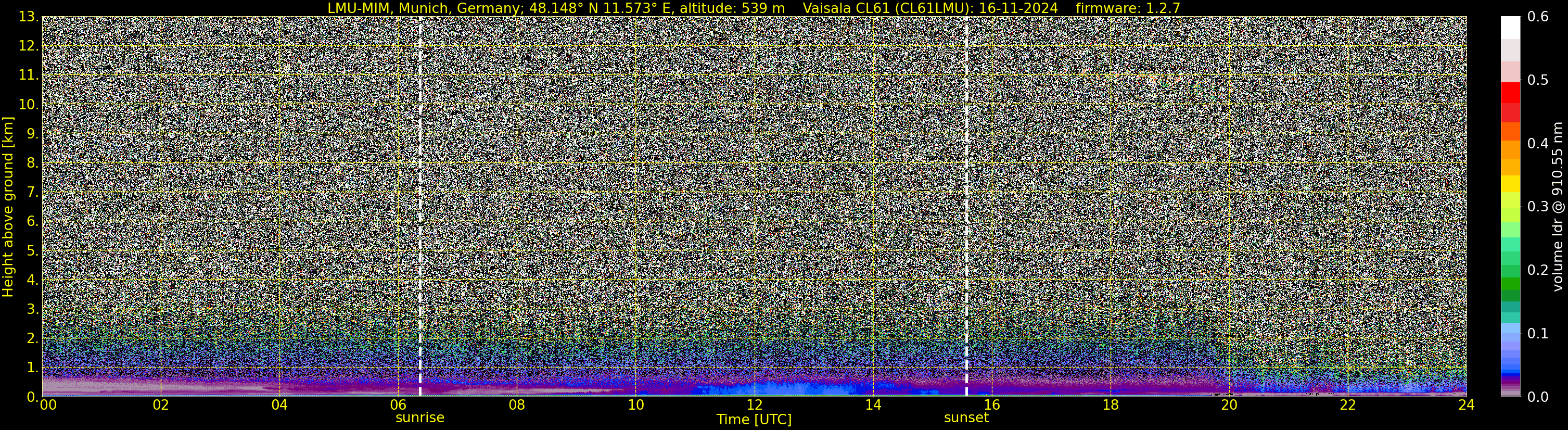This screenshot has width=1568, height=430.
Task: Click the '0.5' colorbar tick label
Action: [1538, 80]
